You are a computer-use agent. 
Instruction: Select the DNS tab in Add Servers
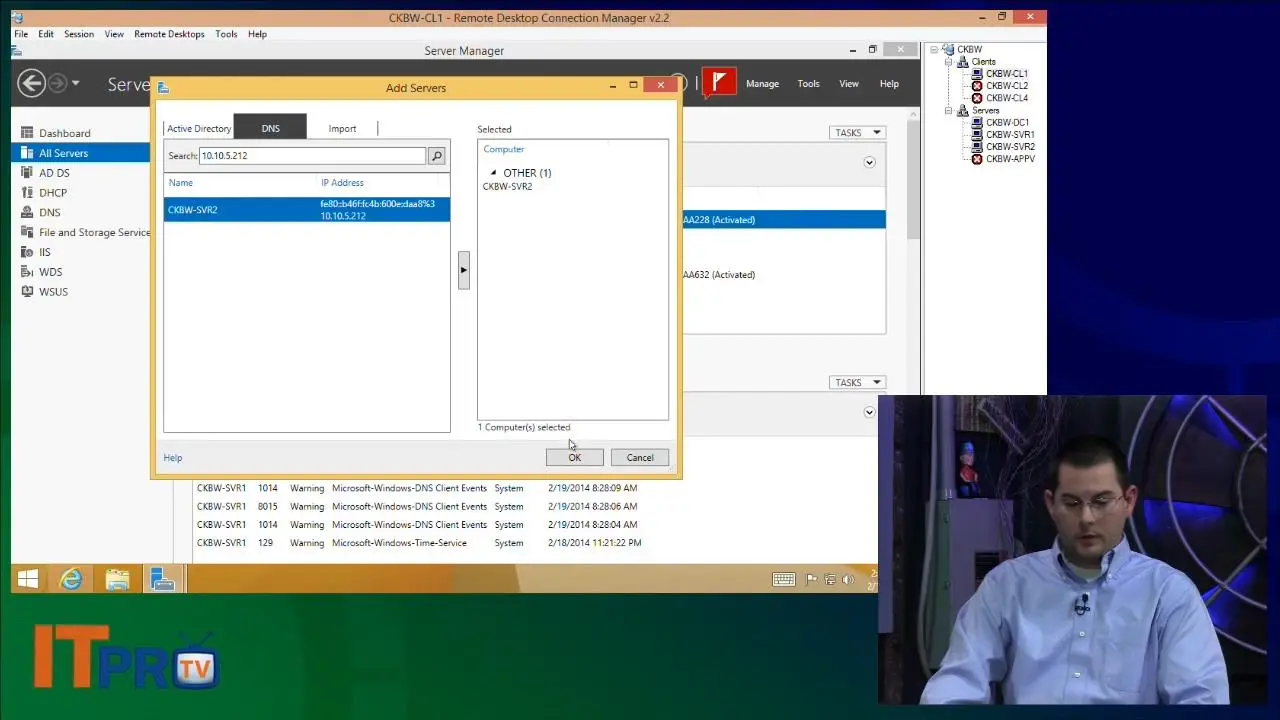pos(270,128)
